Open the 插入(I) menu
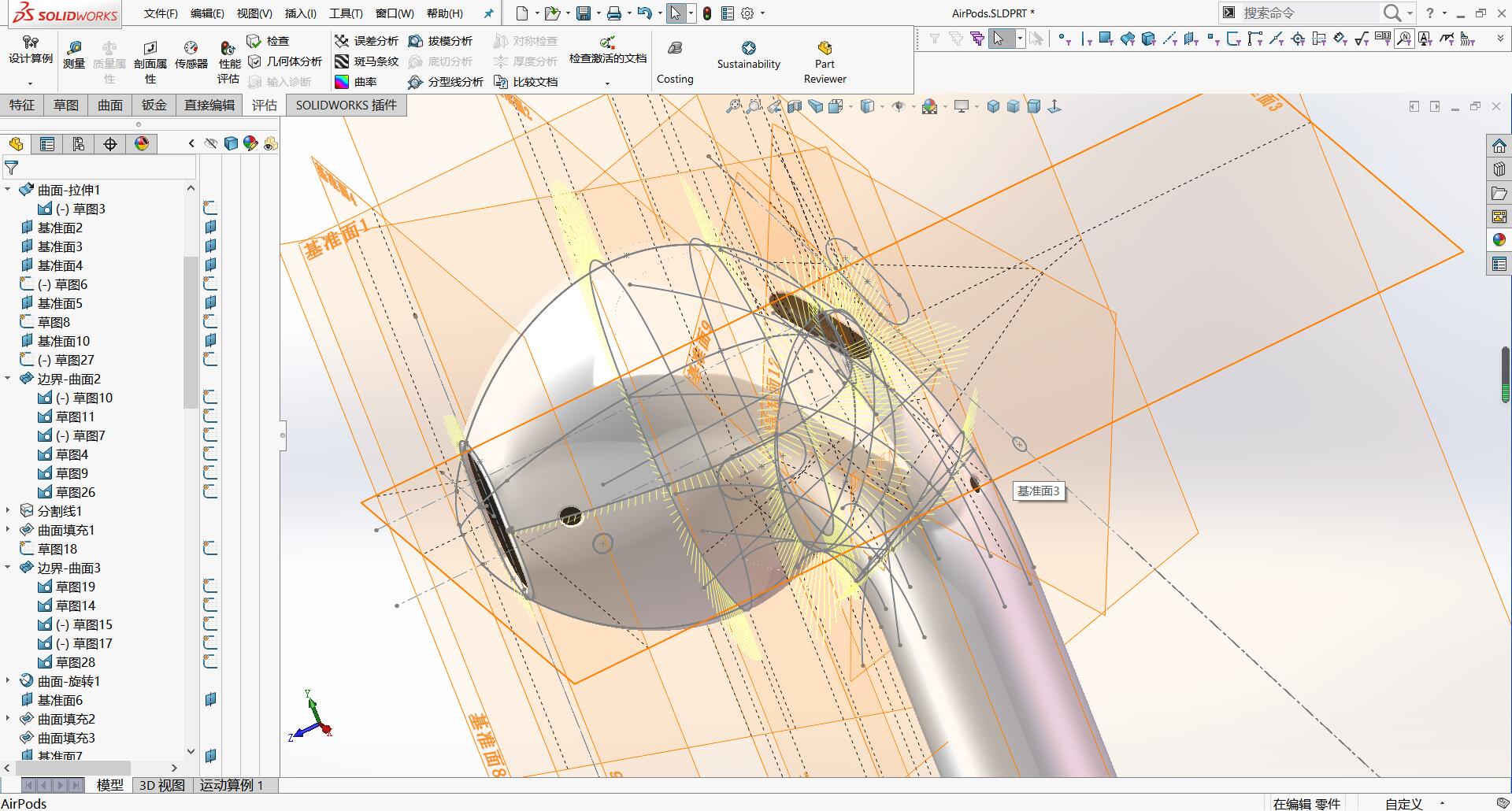Image resolution: width=1512 pixels, height=811 pixels. click(x=300, y=13)
